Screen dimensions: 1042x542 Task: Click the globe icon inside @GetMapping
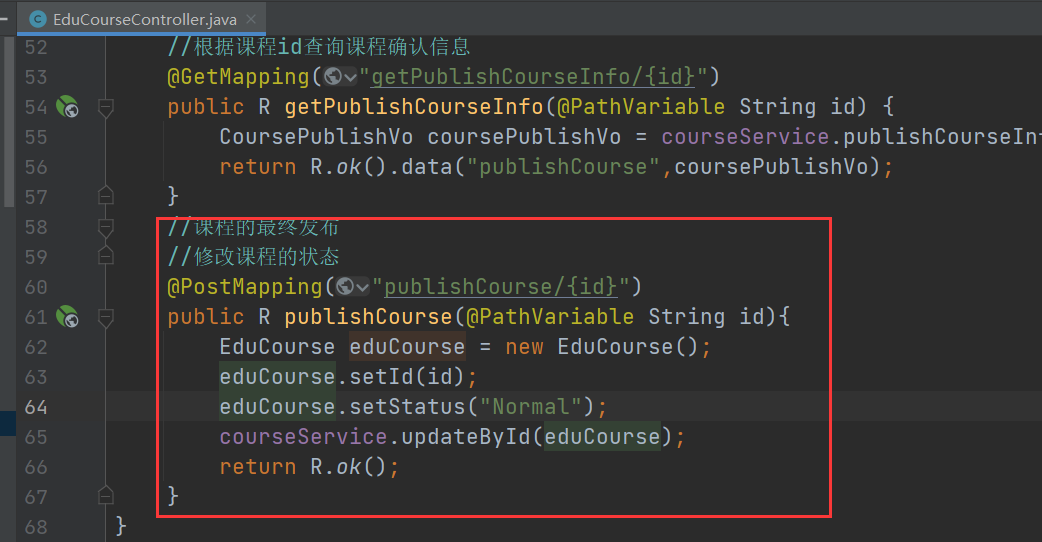tap(332, 77)
